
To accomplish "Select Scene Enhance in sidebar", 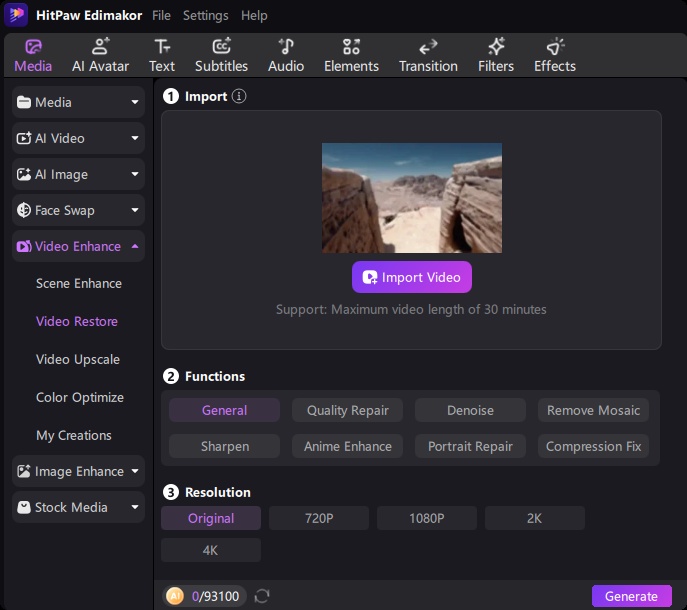I will [x=79, y=284].
